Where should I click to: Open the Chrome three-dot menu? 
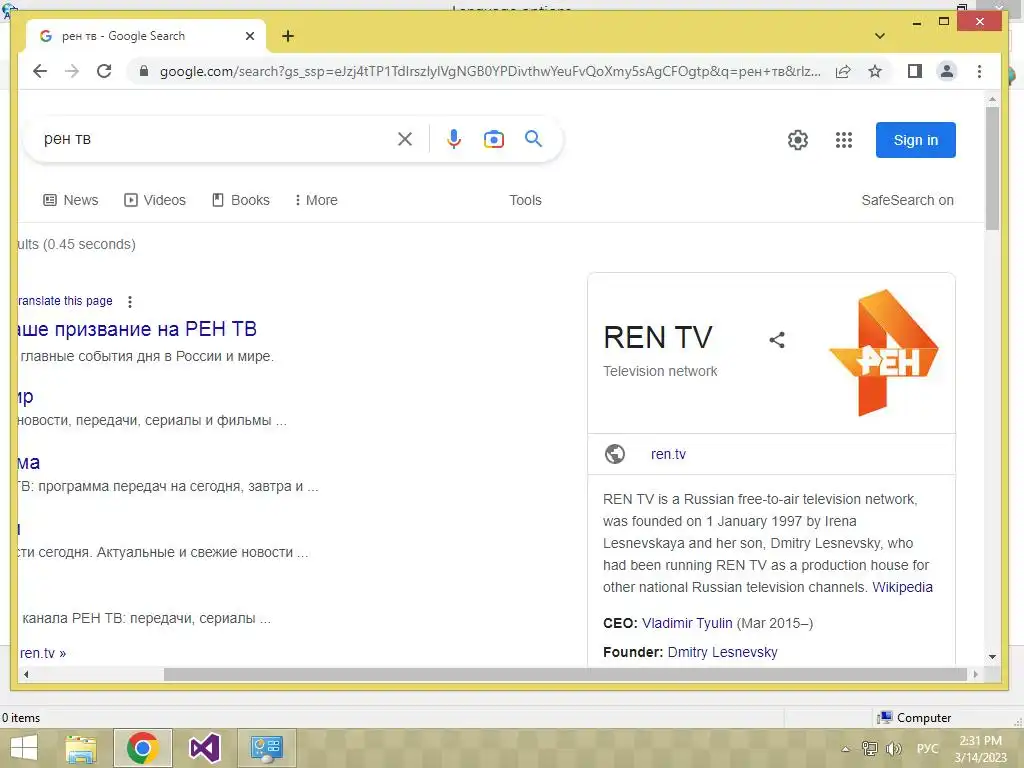(x=979, y=71)
